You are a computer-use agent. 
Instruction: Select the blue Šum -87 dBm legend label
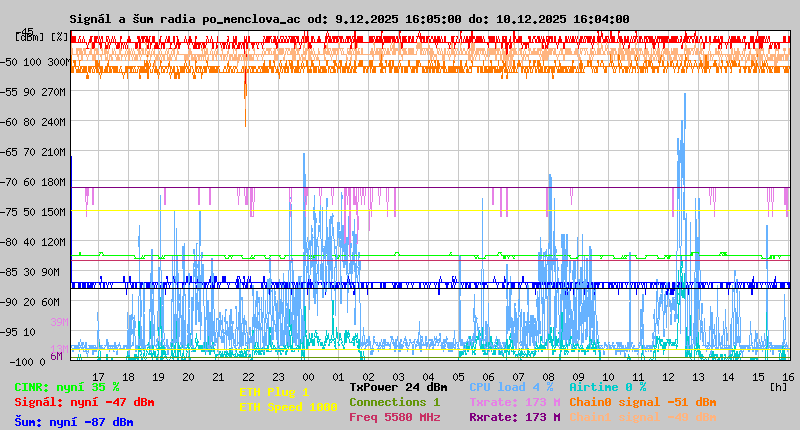click(74, 422)
